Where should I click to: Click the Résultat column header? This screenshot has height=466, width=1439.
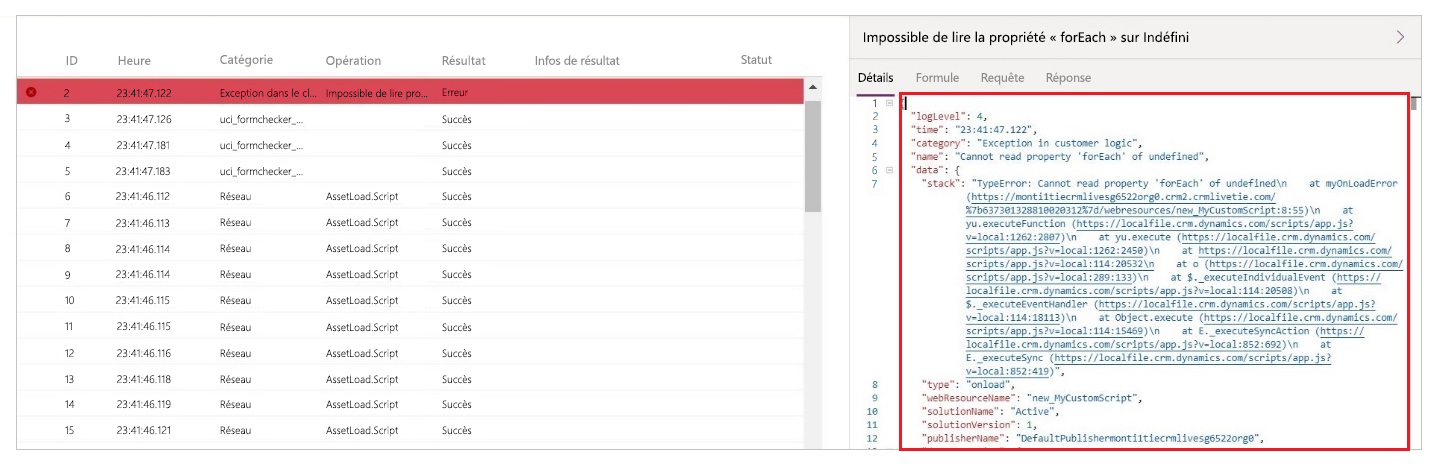coord(463,61)
